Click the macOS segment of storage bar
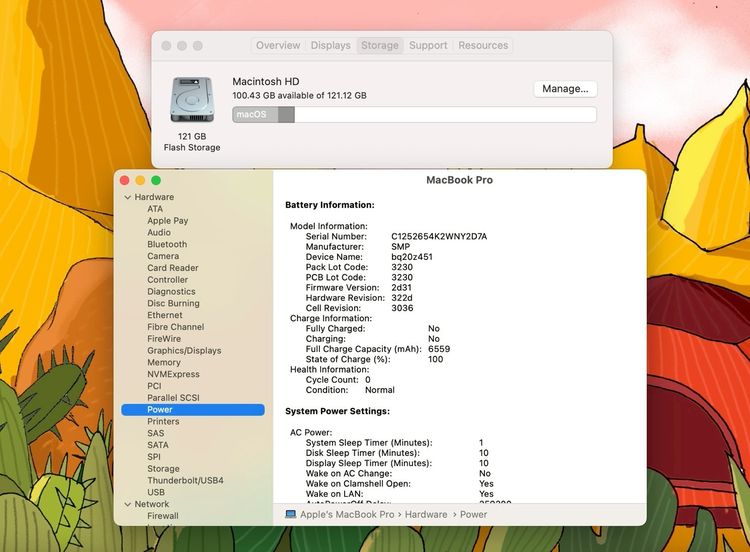Image resolution: width=750 pixels, height=552 pixels. [255, 115]
